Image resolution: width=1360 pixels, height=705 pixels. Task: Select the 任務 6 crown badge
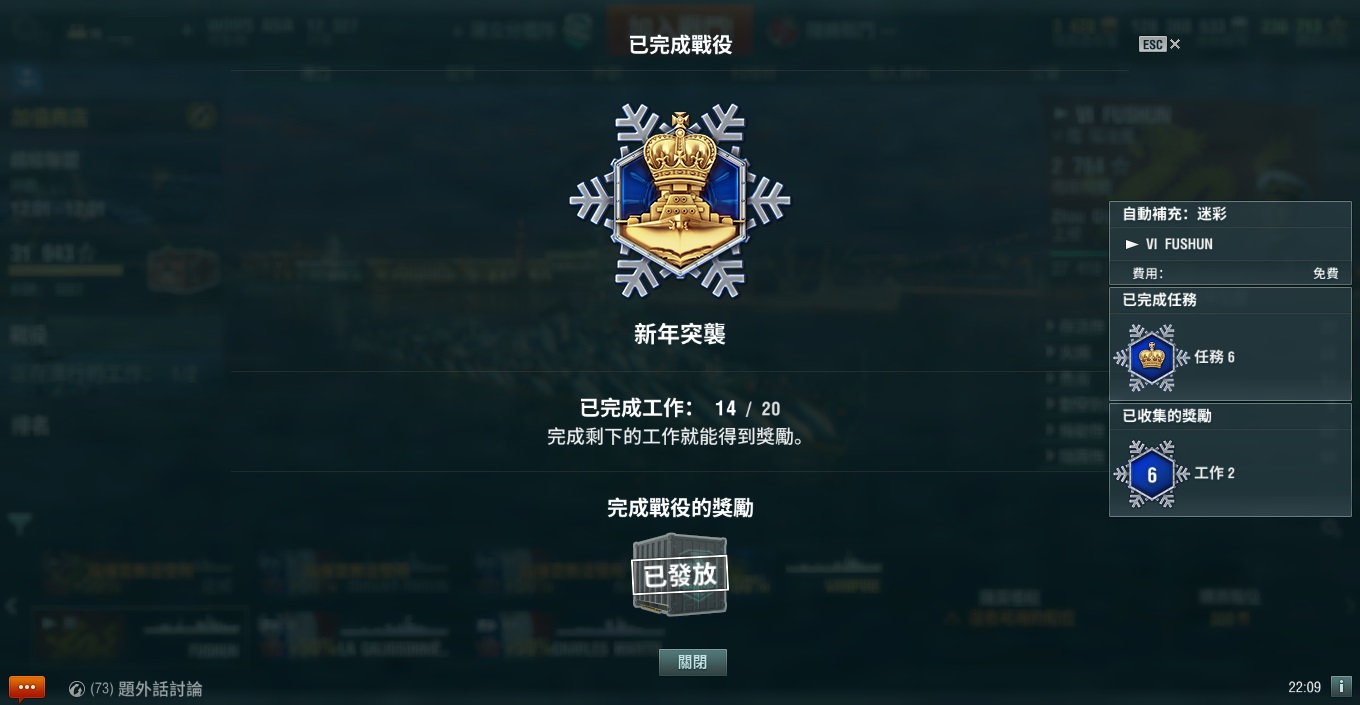click(x=1151, y=357)
